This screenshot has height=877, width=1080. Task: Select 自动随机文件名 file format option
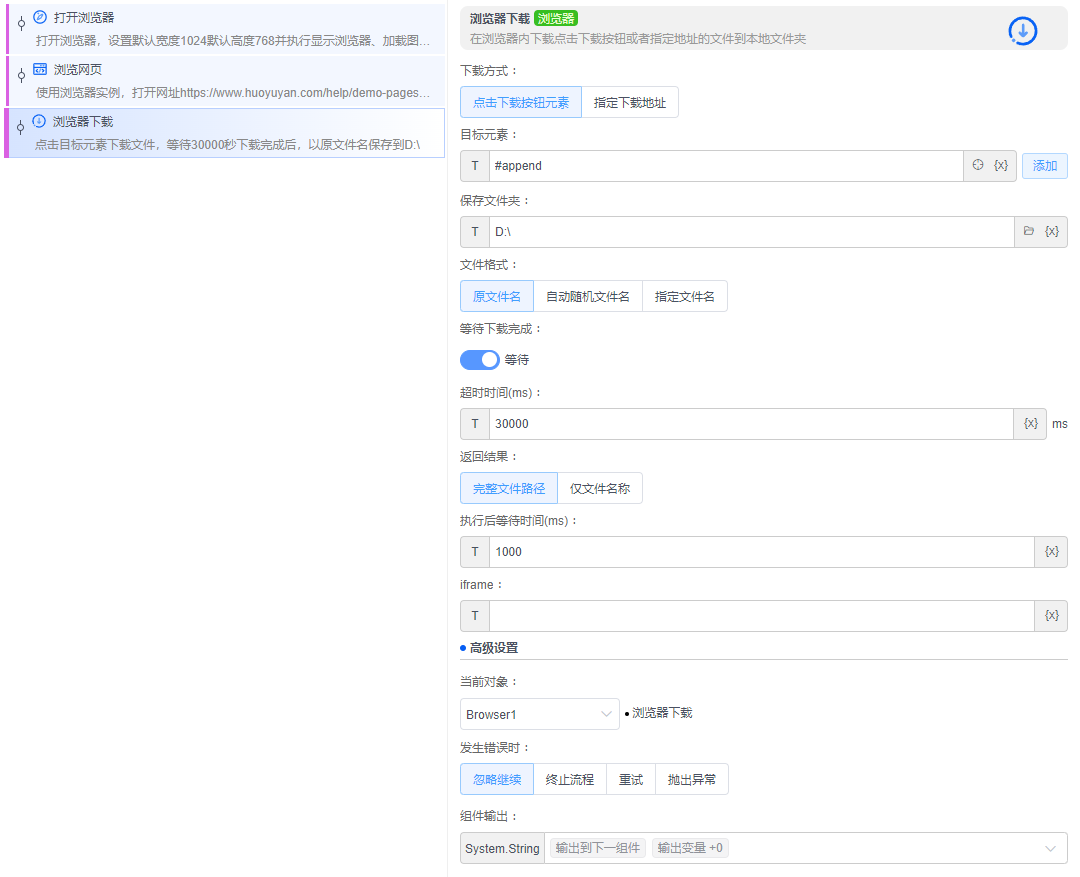coord(588,297)
